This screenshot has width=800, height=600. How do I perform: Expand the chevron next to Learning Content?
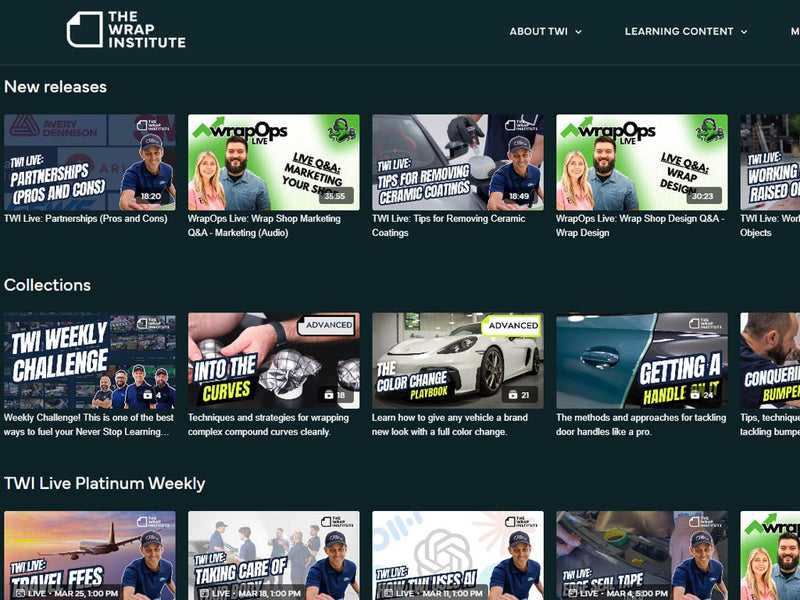click(x=744, y=32)
